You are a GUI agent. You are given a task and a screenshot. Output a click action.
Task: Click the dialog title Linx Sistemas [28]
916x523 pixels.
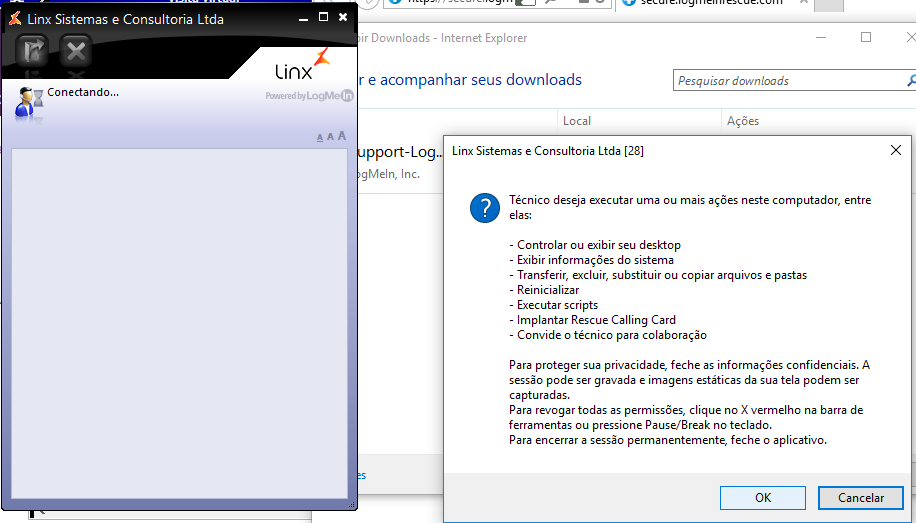click(x=548, y=151)
